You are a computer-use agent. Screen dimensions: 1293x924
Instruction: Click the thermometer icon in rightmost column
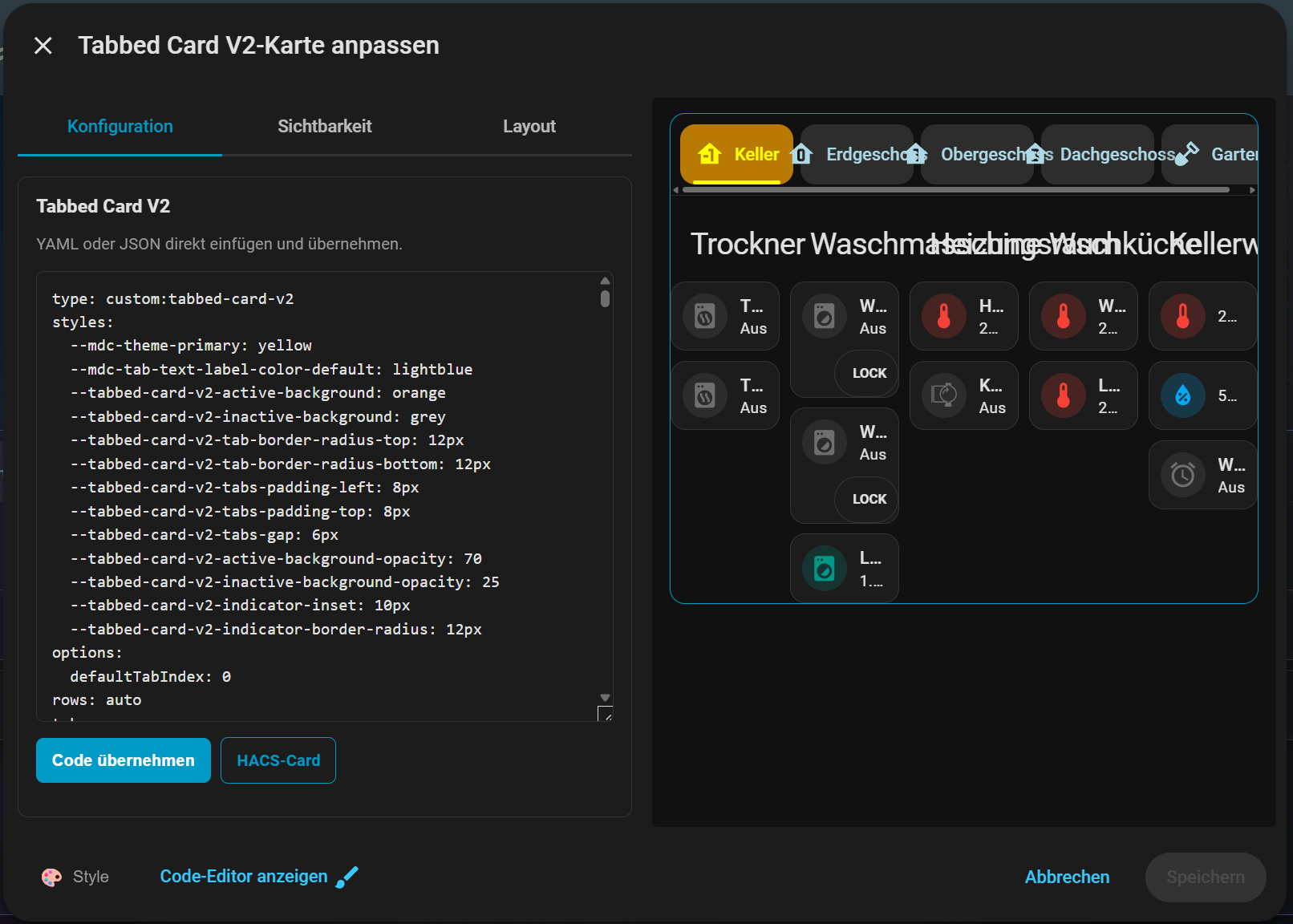coord(1183,317)
